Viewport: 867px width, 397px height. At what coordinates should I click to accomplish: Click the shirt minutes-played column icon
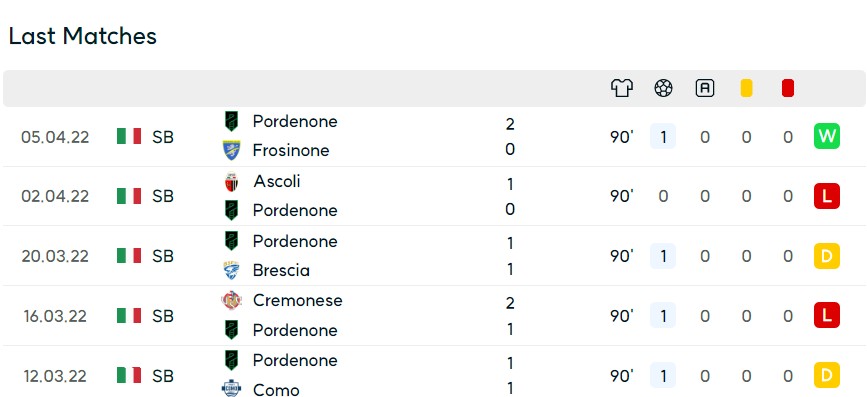pyautogui.click(x=621, y=88)
